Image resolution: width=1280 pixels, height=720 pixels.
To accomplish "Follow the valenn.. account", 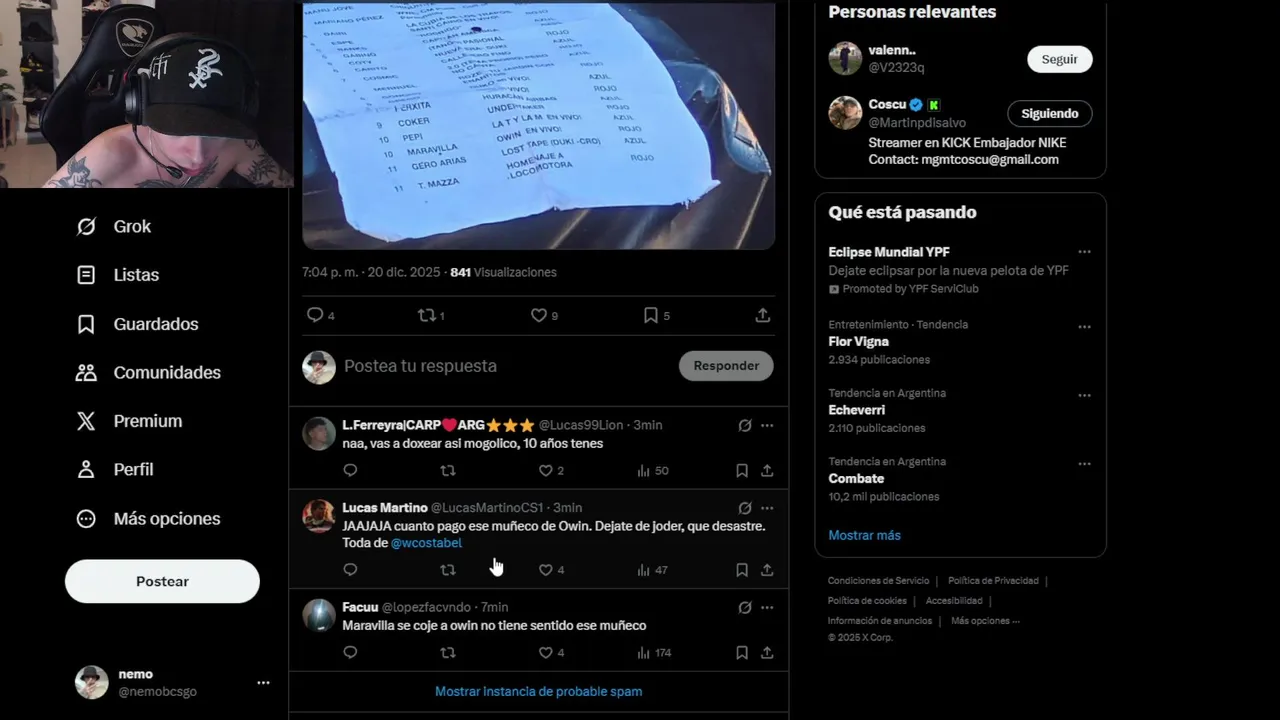I will pyautogui.click(x=1059, y=59).
